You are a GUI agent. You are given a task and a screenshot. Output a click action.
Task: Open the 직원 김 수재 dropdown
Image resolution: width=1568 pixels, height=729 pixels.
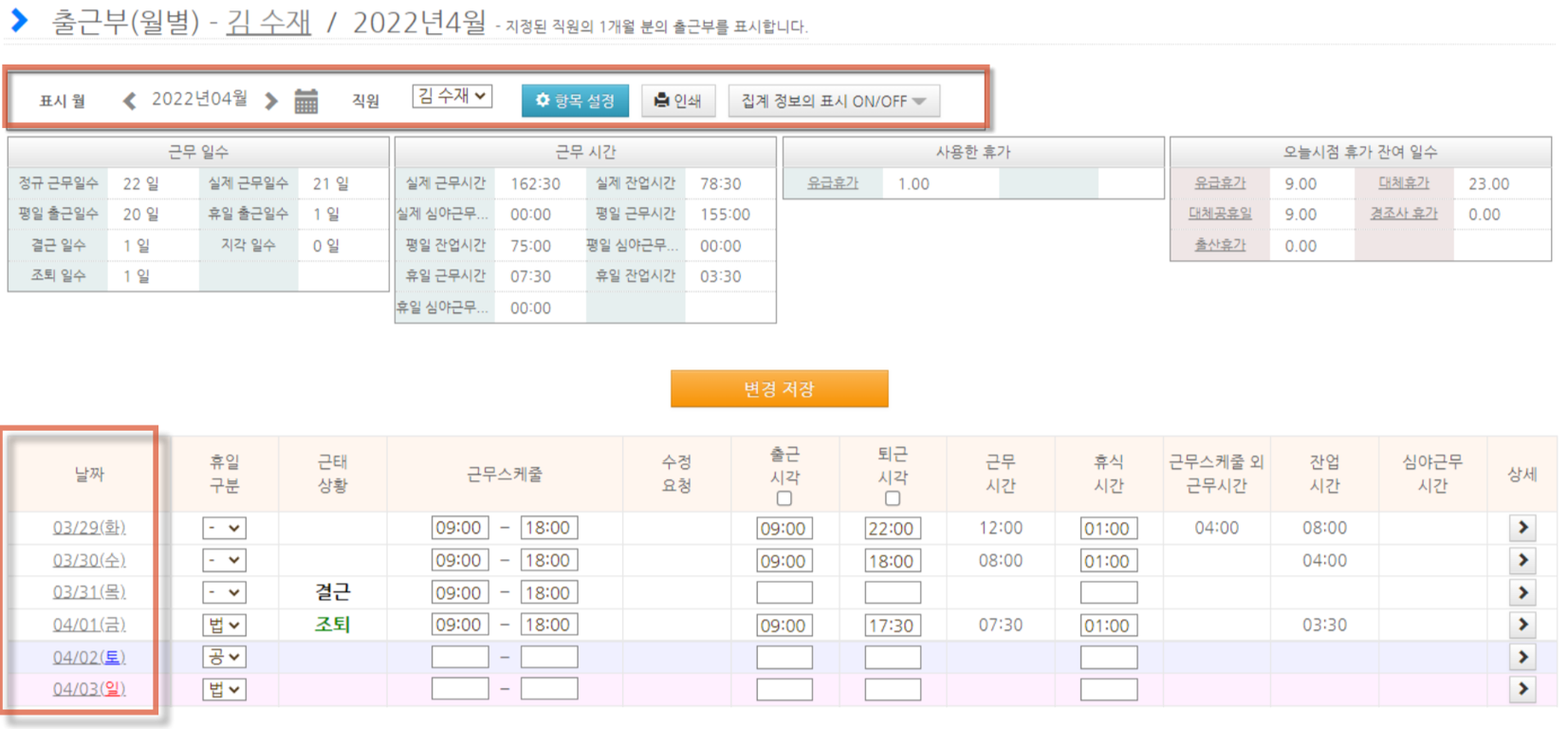click(452, 96)
